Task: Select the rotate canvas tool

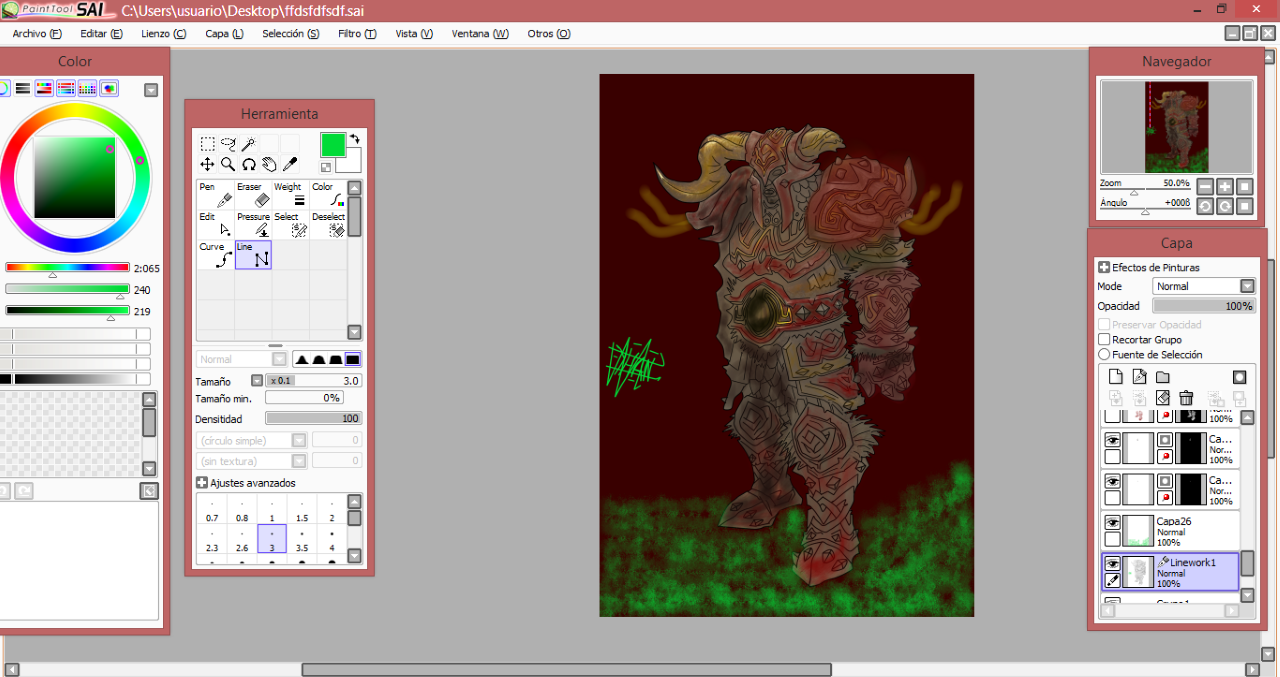Action: point(249,164)
